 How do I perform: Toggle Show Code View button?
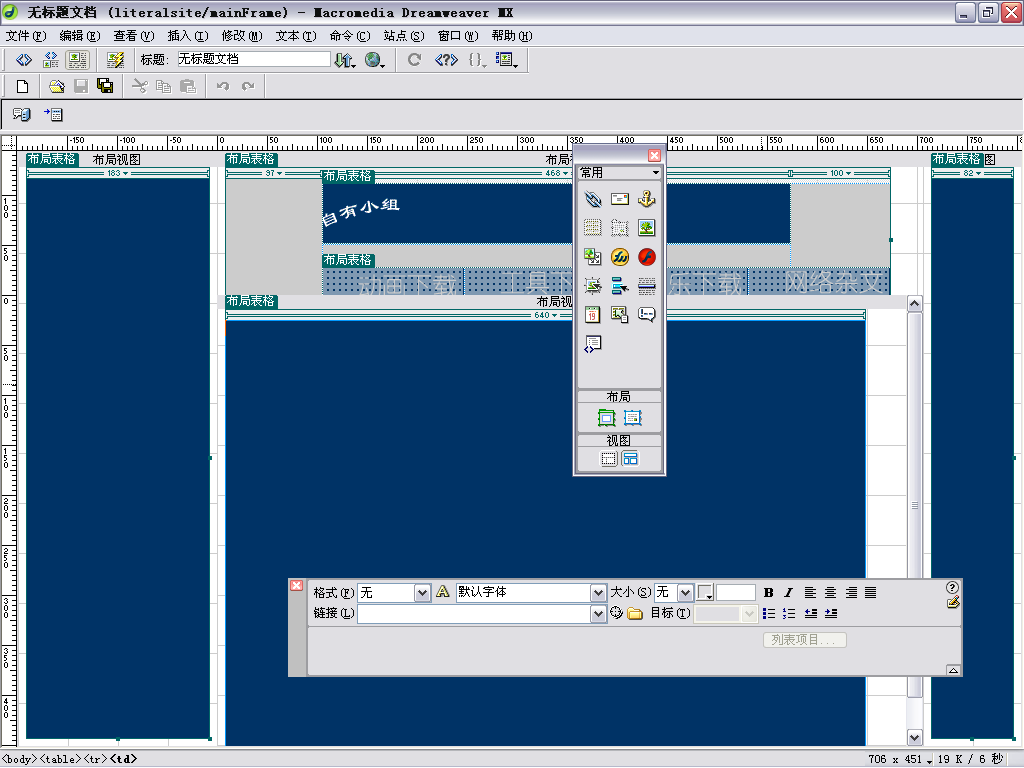coord(23,60)
